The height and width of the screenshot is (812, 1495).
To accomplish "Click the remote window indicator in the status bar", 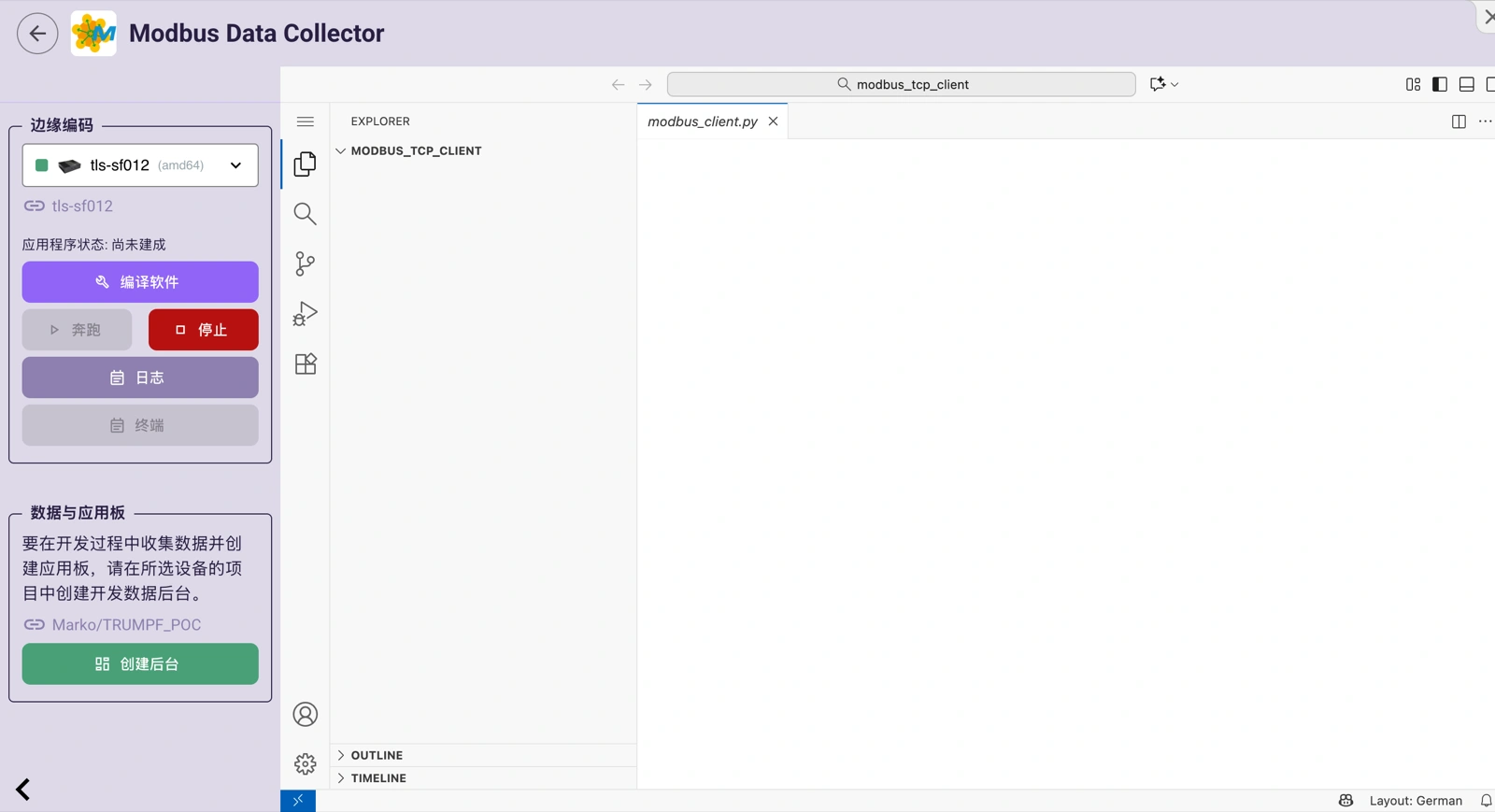I will 298,801.
